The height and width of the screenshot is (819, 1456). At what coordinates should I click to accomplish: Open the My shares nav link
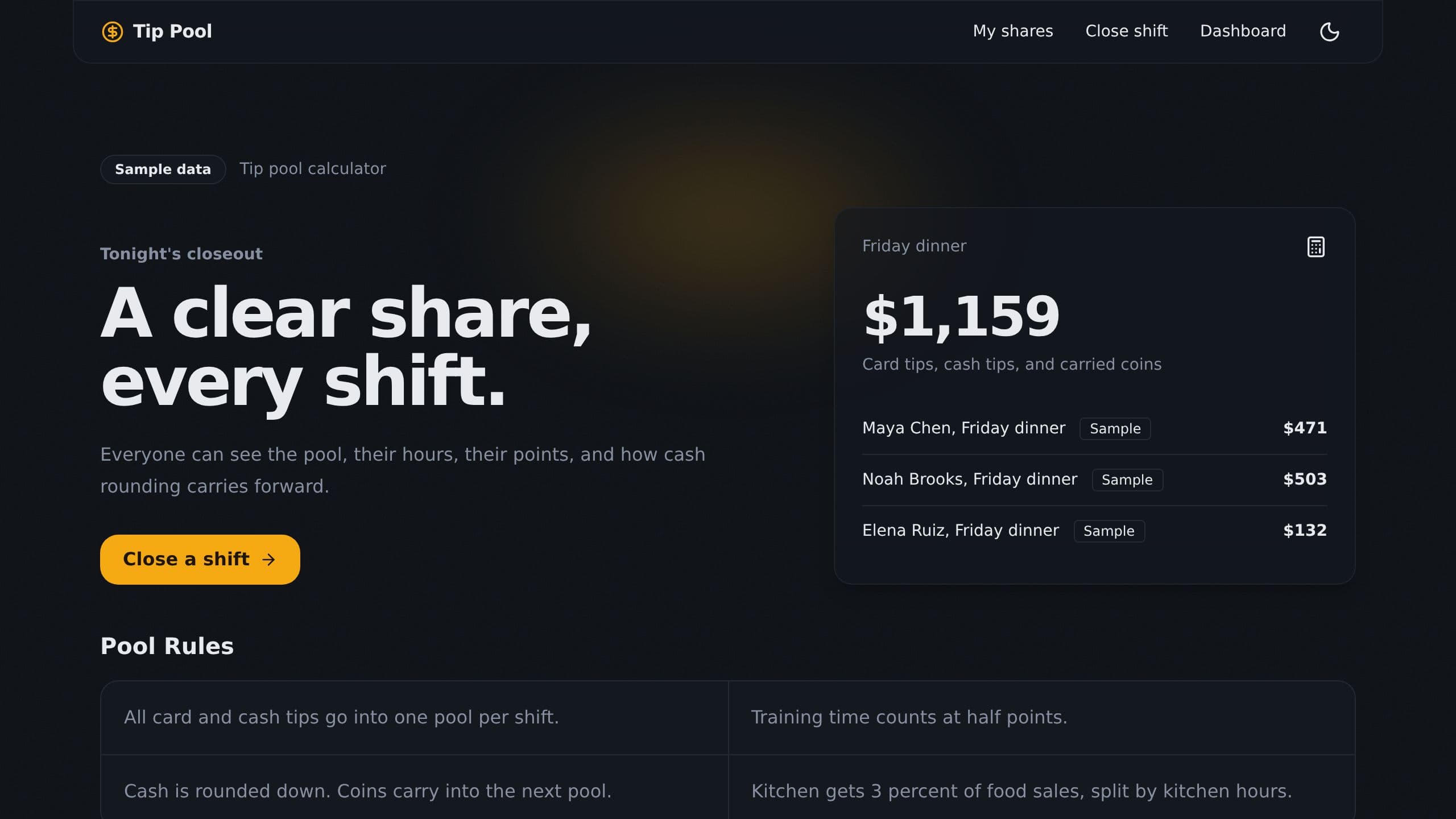1013,31
